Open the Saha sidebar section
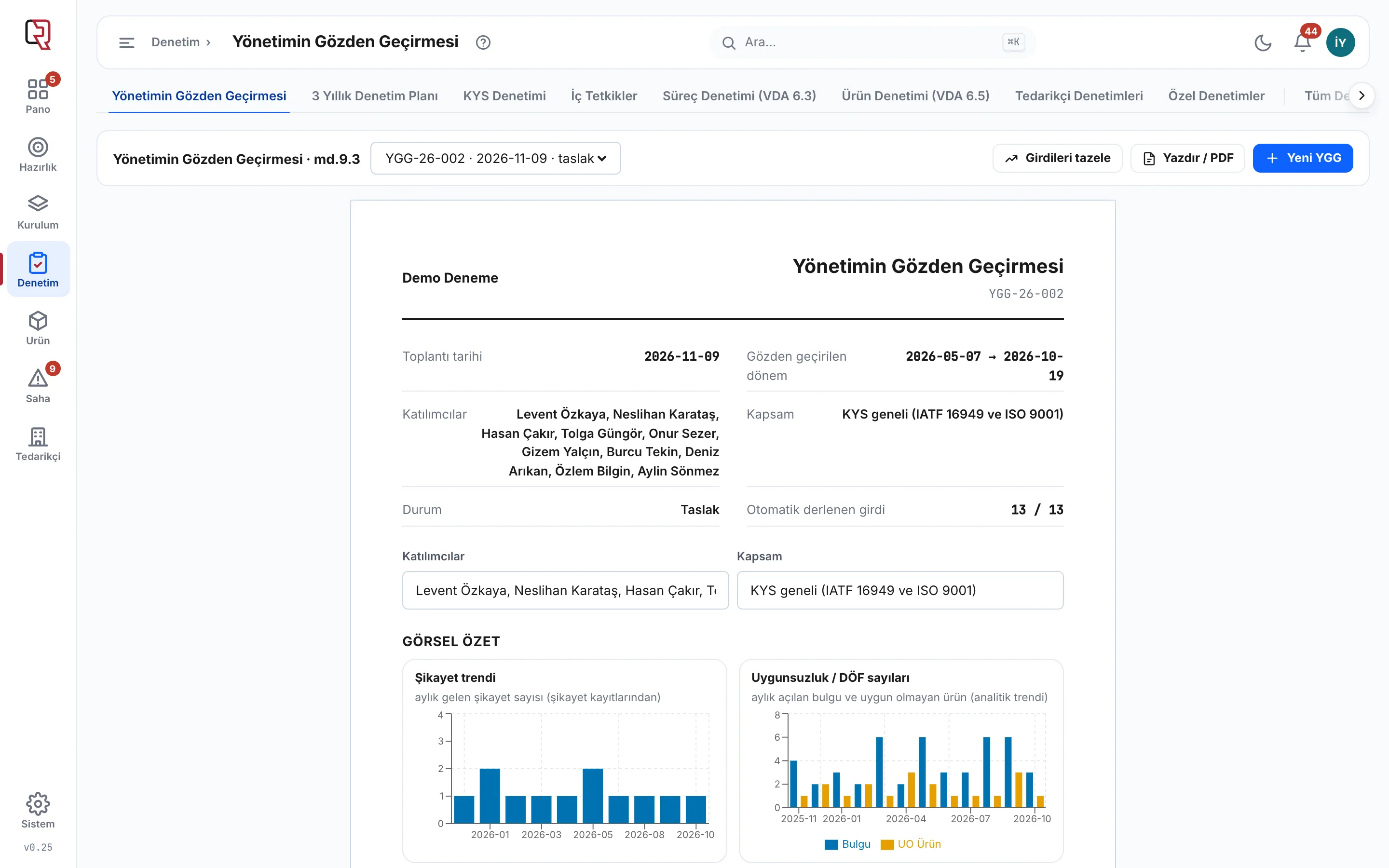Image resolution: width=1389 pixels, height=868 pixels. click(x=38, y=385)
